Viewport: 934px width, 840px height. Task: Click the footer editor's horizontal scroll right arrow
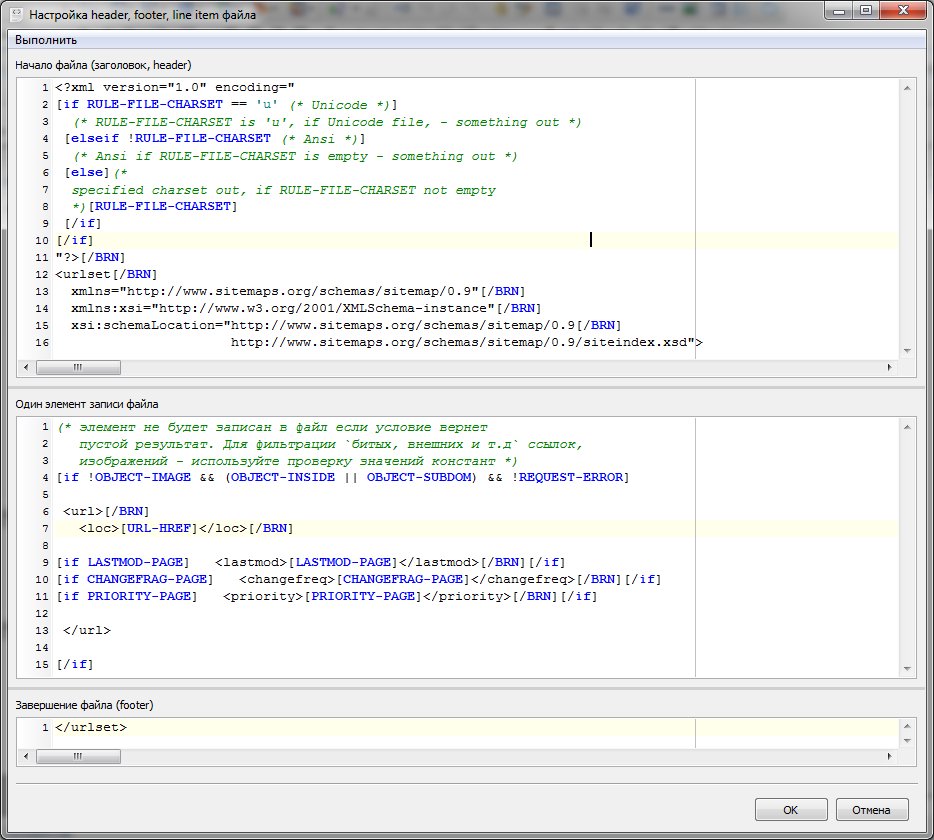889,757
